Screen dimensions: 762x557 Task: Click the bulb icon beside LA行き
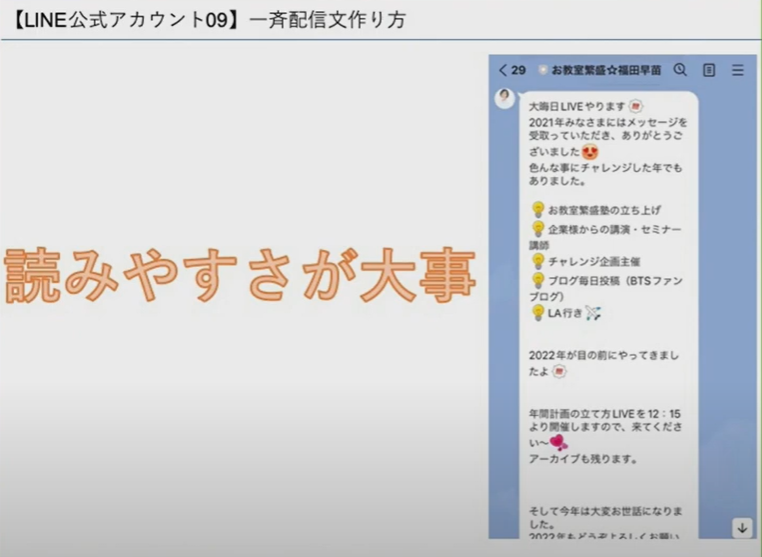point(538,313)
